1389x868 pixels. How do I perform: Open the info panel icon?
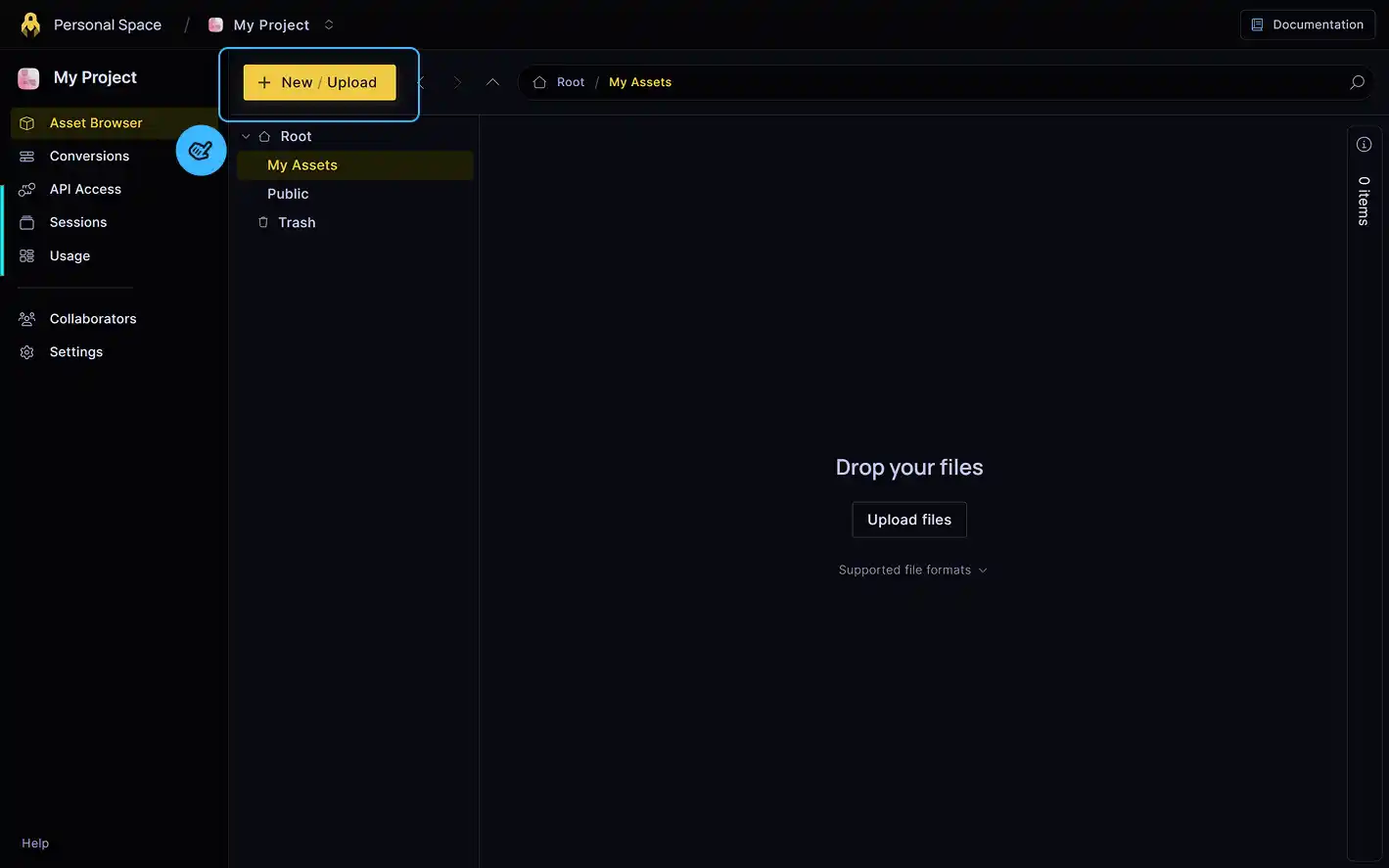[x=1364, y=145]
